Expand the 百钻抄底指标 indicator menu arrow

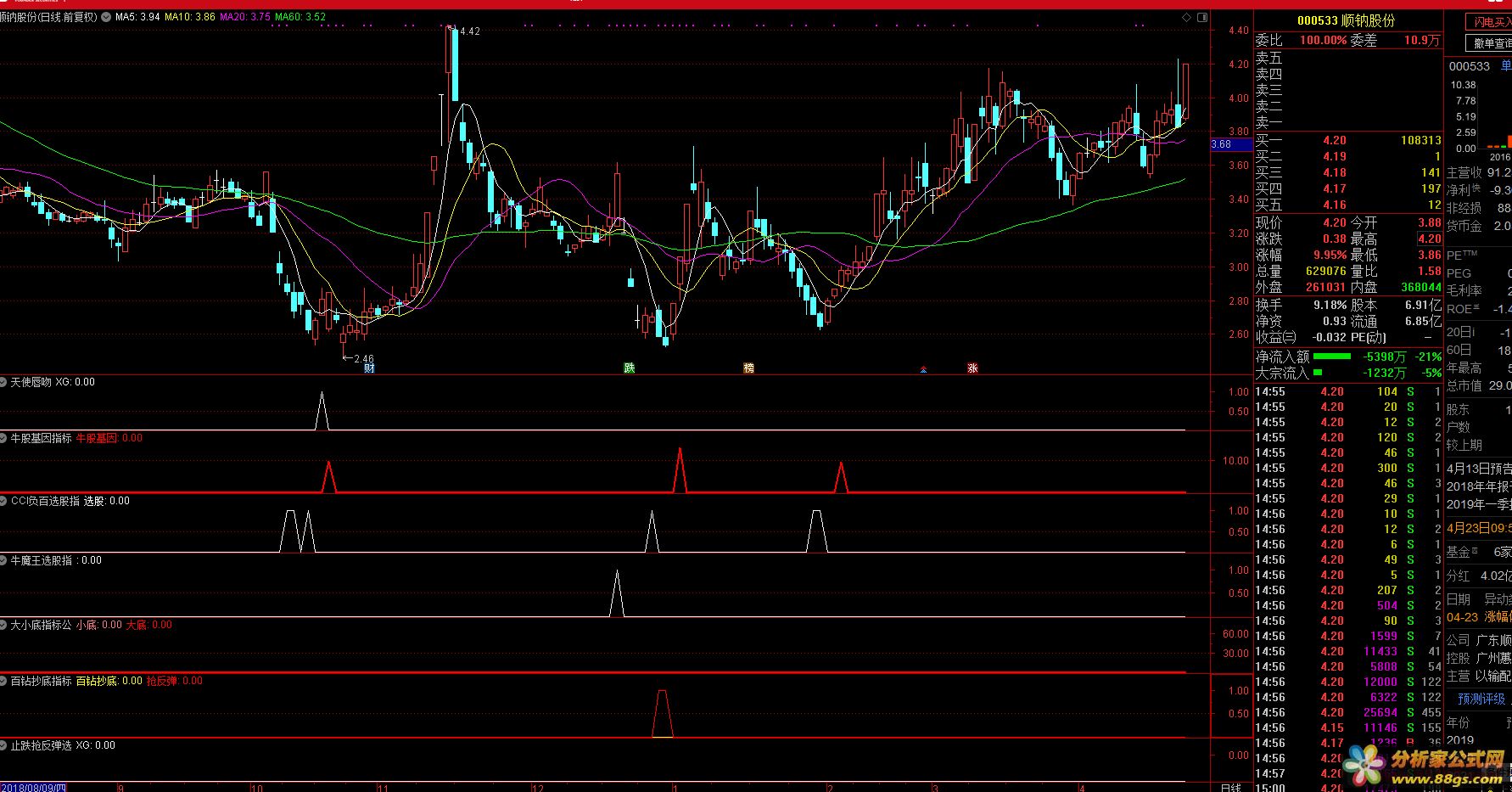[x=4, y=681]
